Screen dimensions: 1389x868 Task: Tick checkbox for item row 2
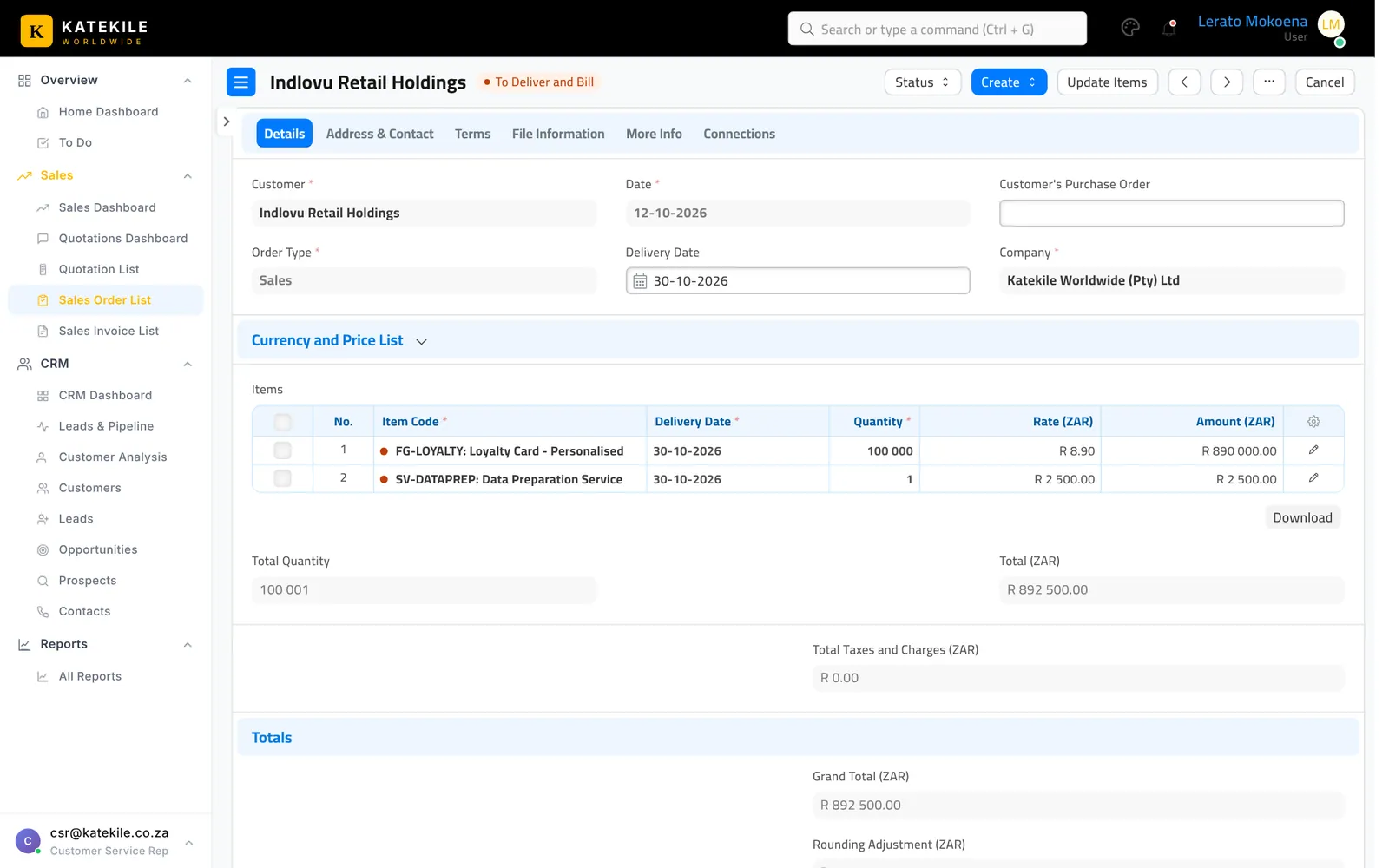(282, 478)
